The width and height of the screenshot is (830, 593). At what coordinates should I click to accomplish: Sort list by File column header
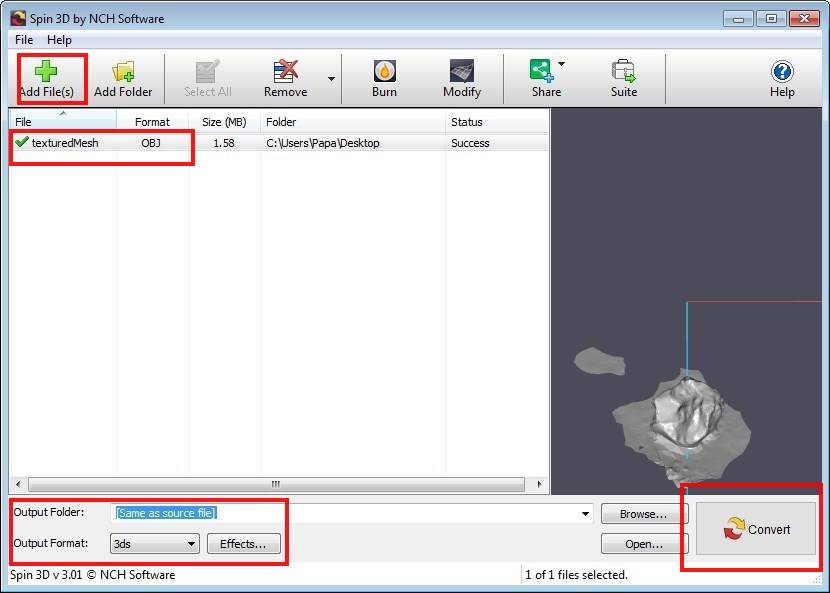(62, 121)
